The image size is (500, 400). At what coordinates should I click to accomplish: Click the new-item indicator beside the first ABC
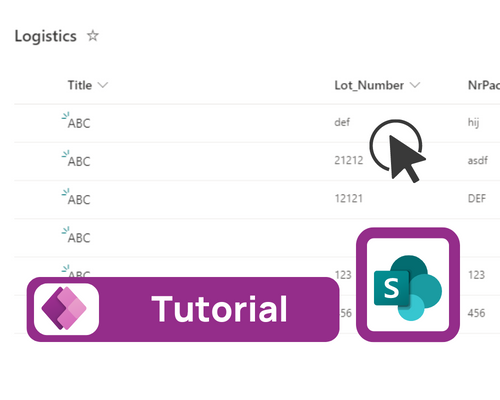65,115
